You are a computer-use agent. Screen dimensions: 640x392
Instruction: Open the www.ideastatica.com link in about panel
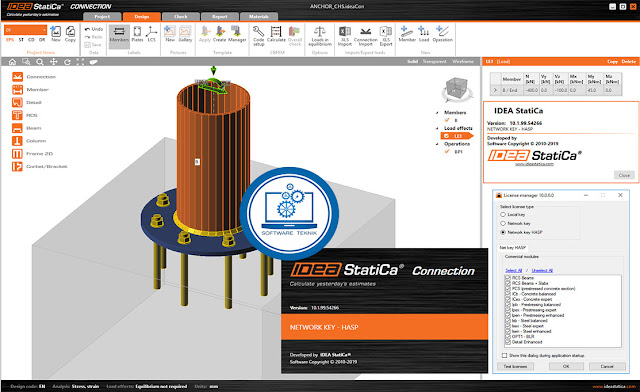point(534,164)
